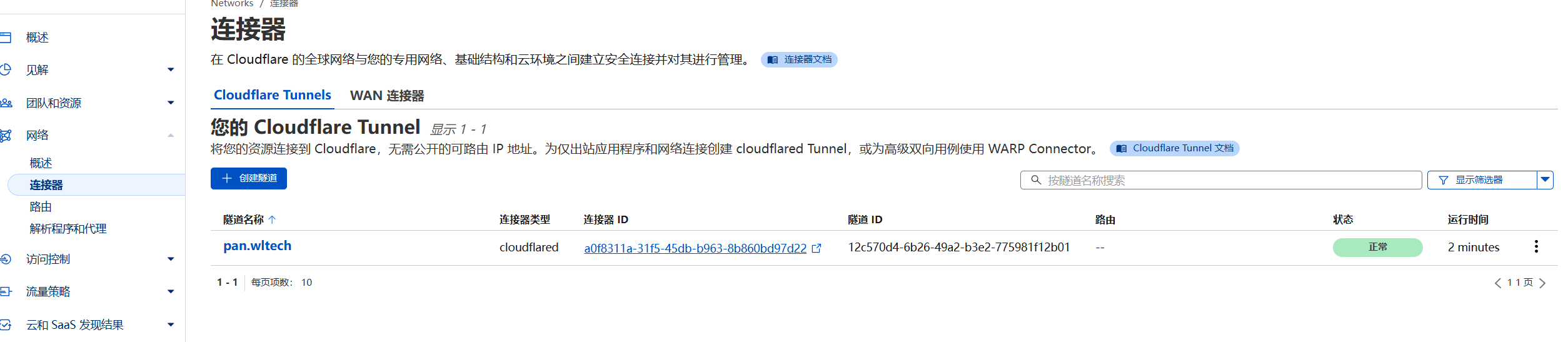Click the external link icon beside connector ID
This screenshot has width=1568, height=342.
(x=816, y=249)
